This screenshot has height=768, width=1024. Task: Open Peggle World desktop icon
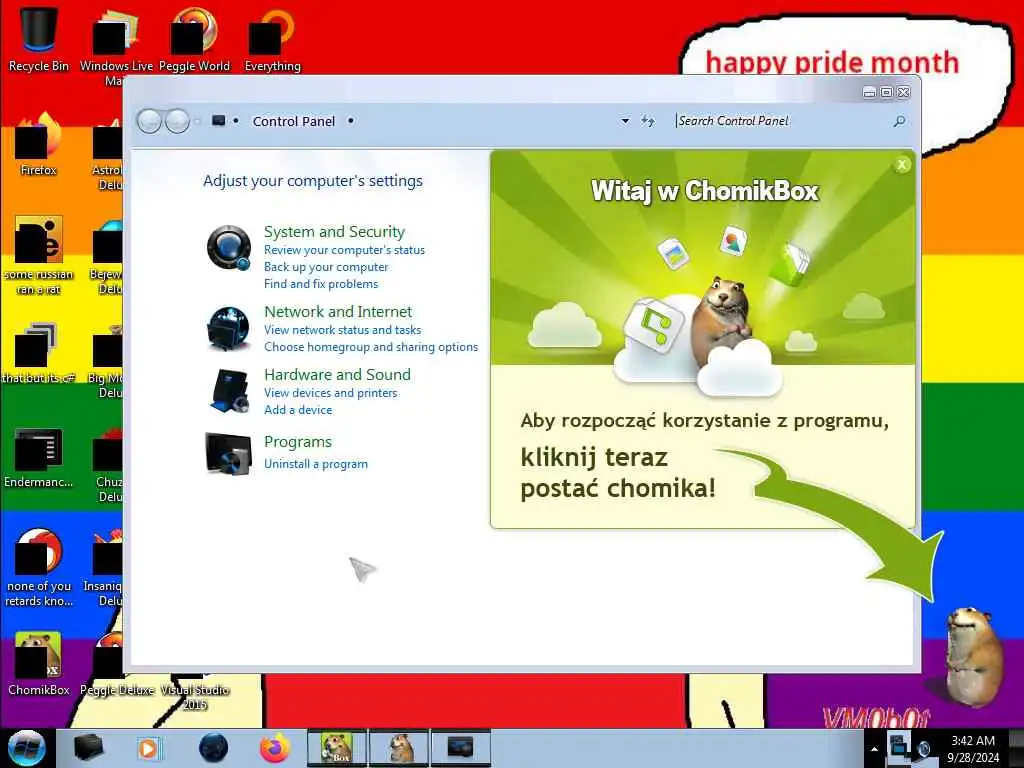pyautogui.click(x=194, y=38)
